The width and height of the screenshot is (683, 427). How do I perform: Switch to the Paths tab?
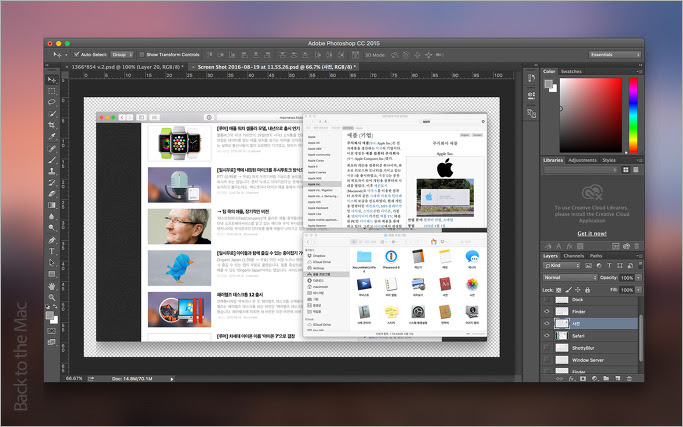click(x=596, y=256)
